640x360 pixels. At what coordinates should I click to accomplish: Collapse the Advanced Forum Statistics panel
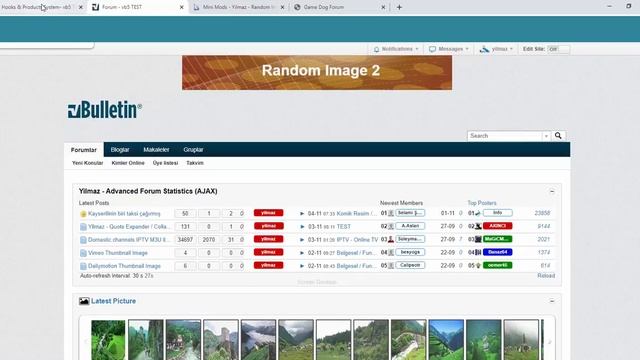[552, 191]
